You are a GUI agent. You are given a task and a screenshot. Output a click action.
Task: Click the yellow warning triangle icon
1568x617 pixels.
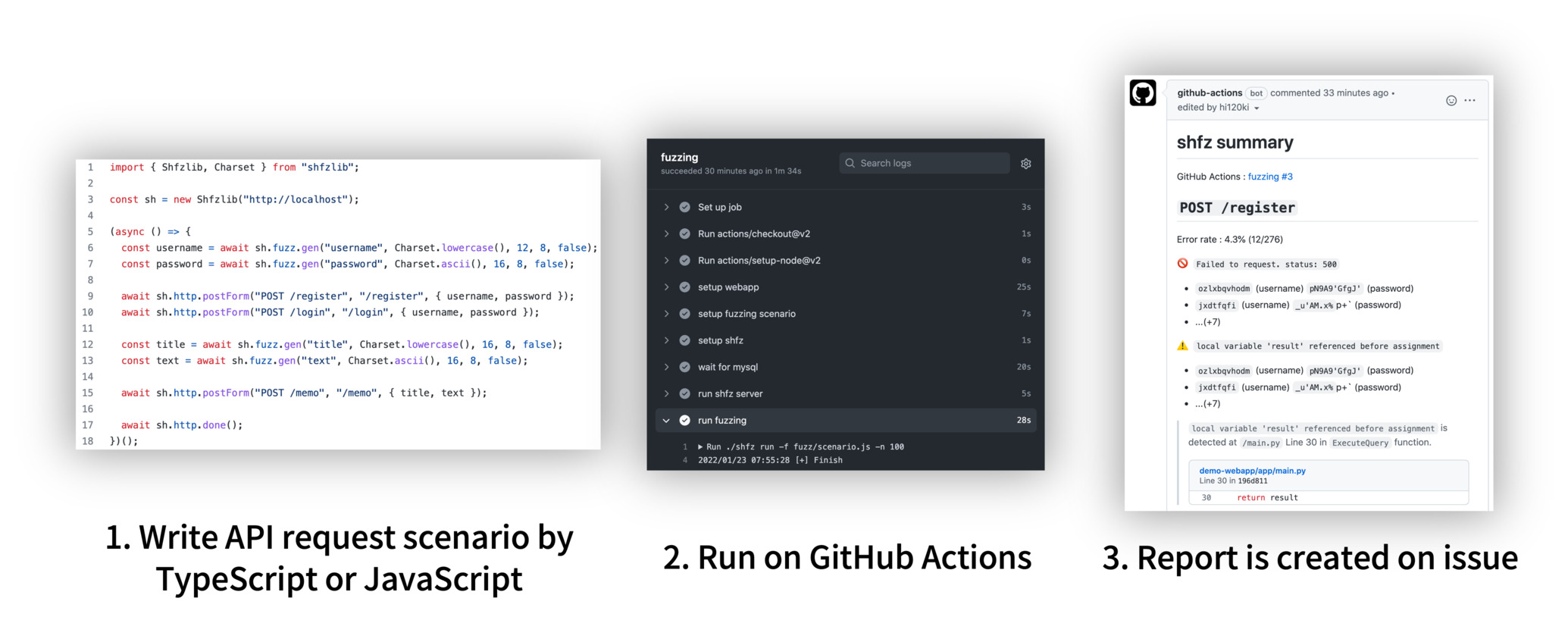[x=1182, y=346]
